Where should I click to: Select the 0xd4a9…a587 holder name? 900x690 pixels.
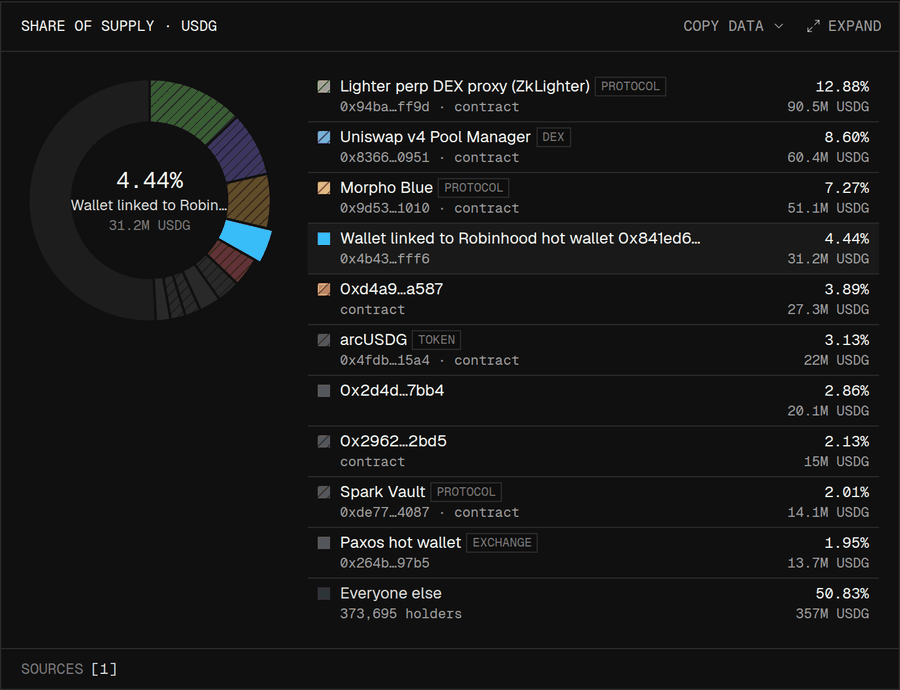pos(391,289)
